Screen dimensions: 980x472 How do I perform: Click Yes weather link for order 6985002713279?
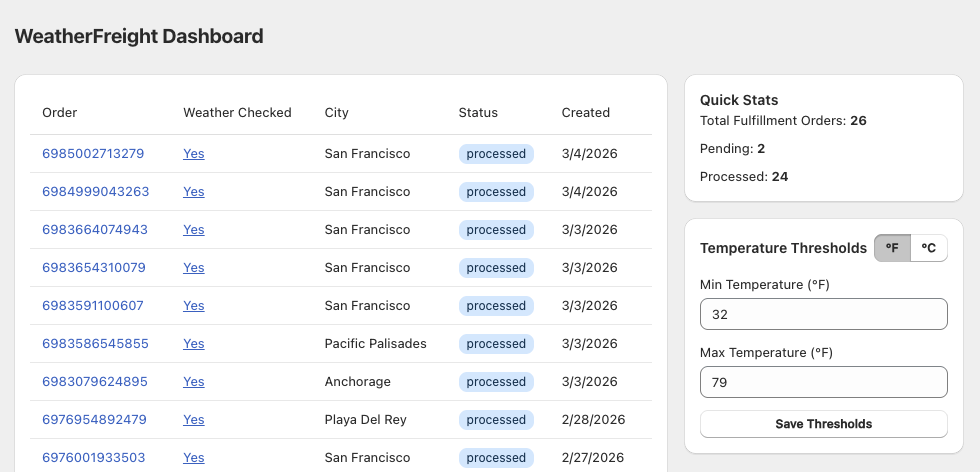[194, 154]
